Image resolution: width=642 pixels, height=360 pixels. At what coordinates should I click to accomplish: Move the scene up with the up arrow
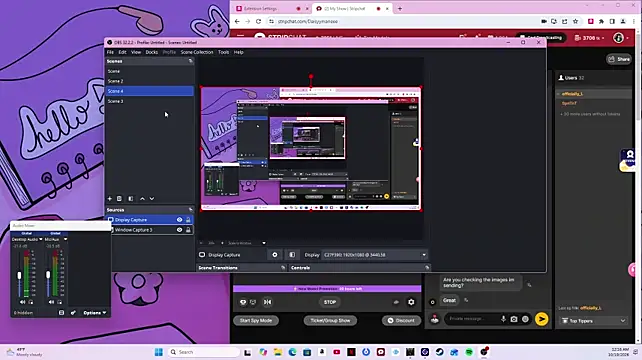pyautogui.click(x=142, y=199)
